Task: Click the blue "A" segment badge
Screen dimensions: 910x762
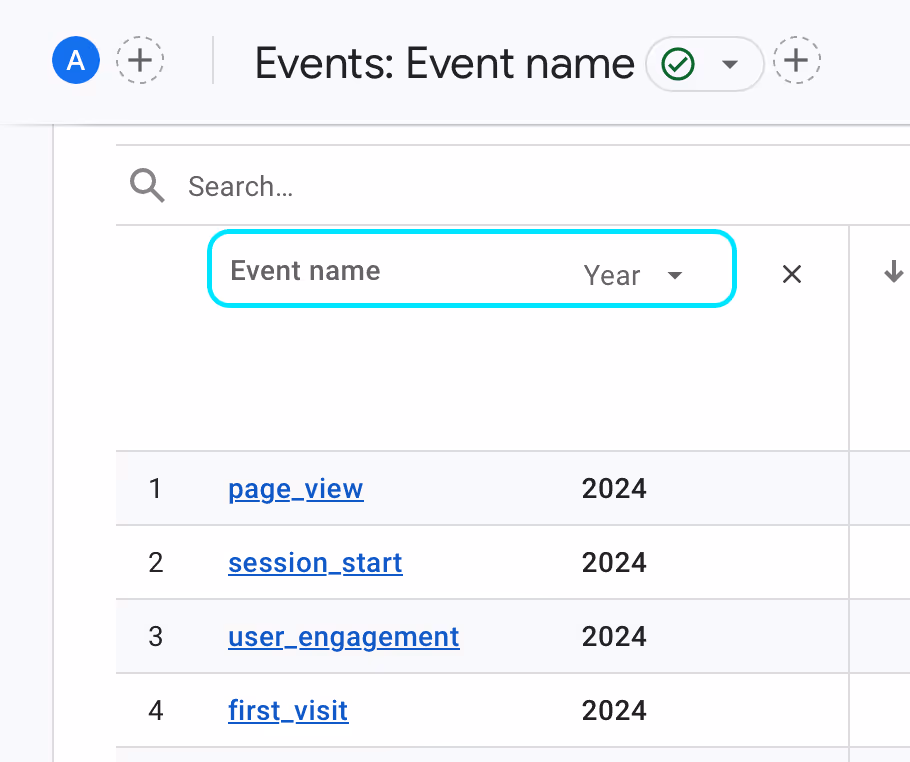Action: tap(76, 62)
